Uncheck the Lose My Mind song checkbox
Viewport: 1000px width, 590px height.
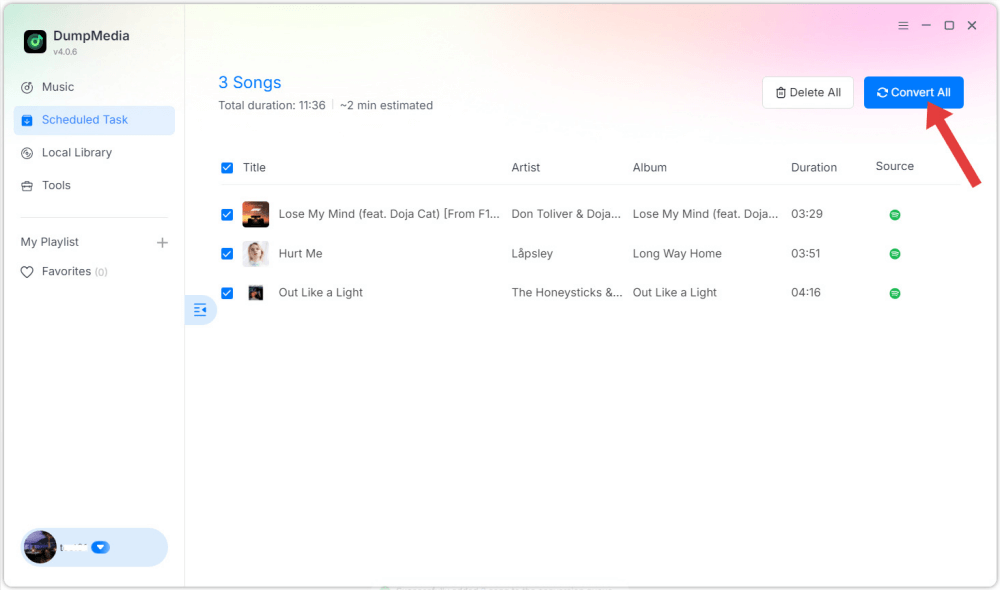227,214
